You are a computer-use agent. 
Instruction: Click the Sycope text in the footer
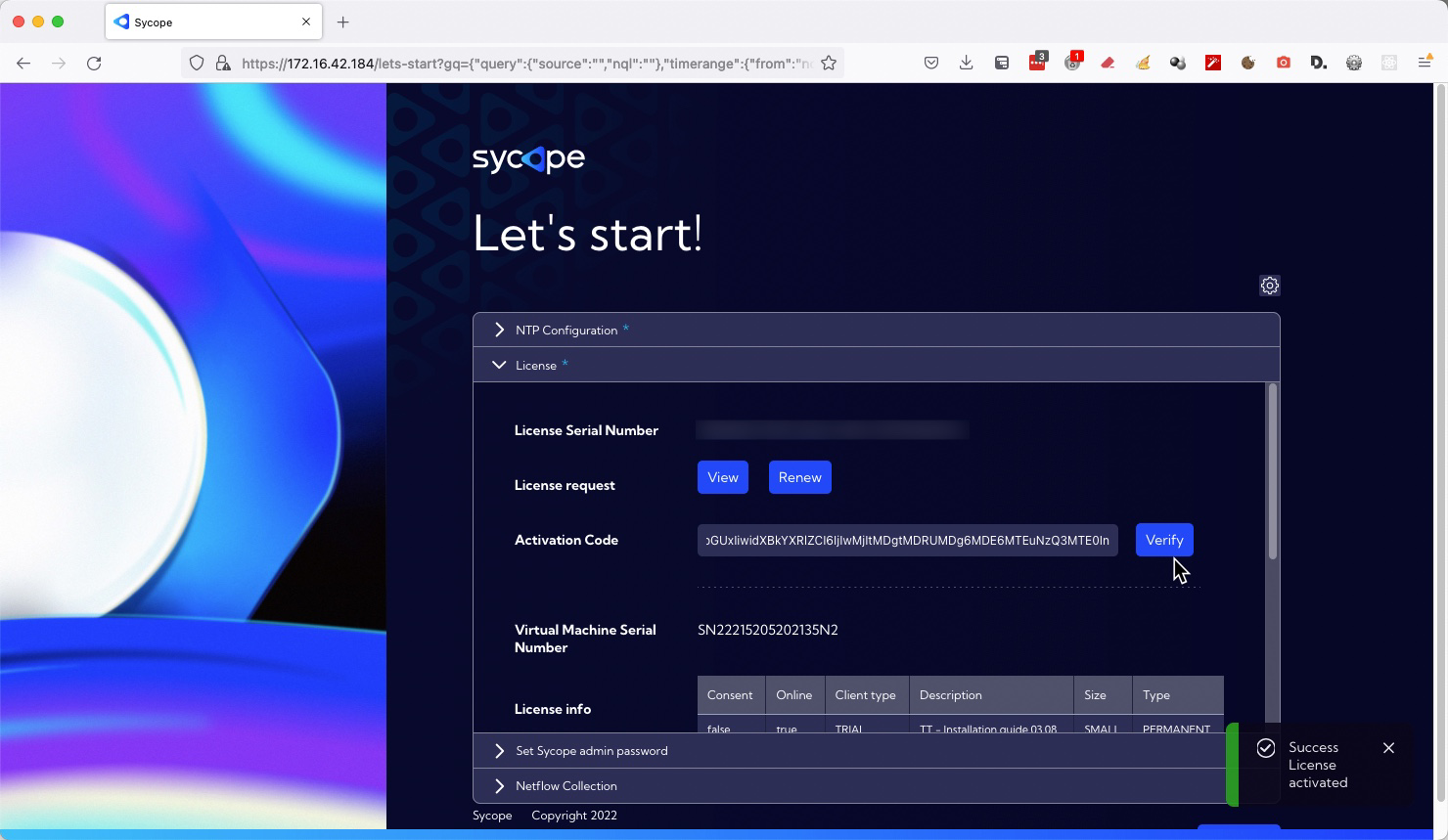point(492,816)
